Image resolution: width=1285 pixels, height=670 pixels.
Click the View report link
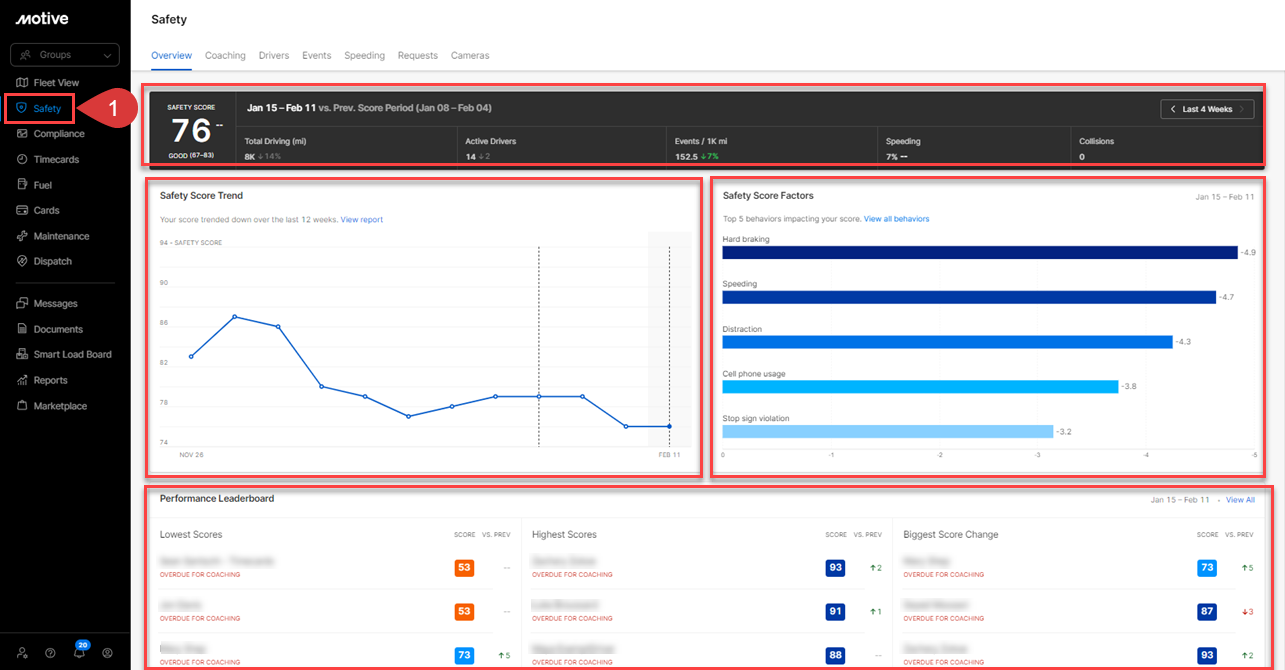361,220
